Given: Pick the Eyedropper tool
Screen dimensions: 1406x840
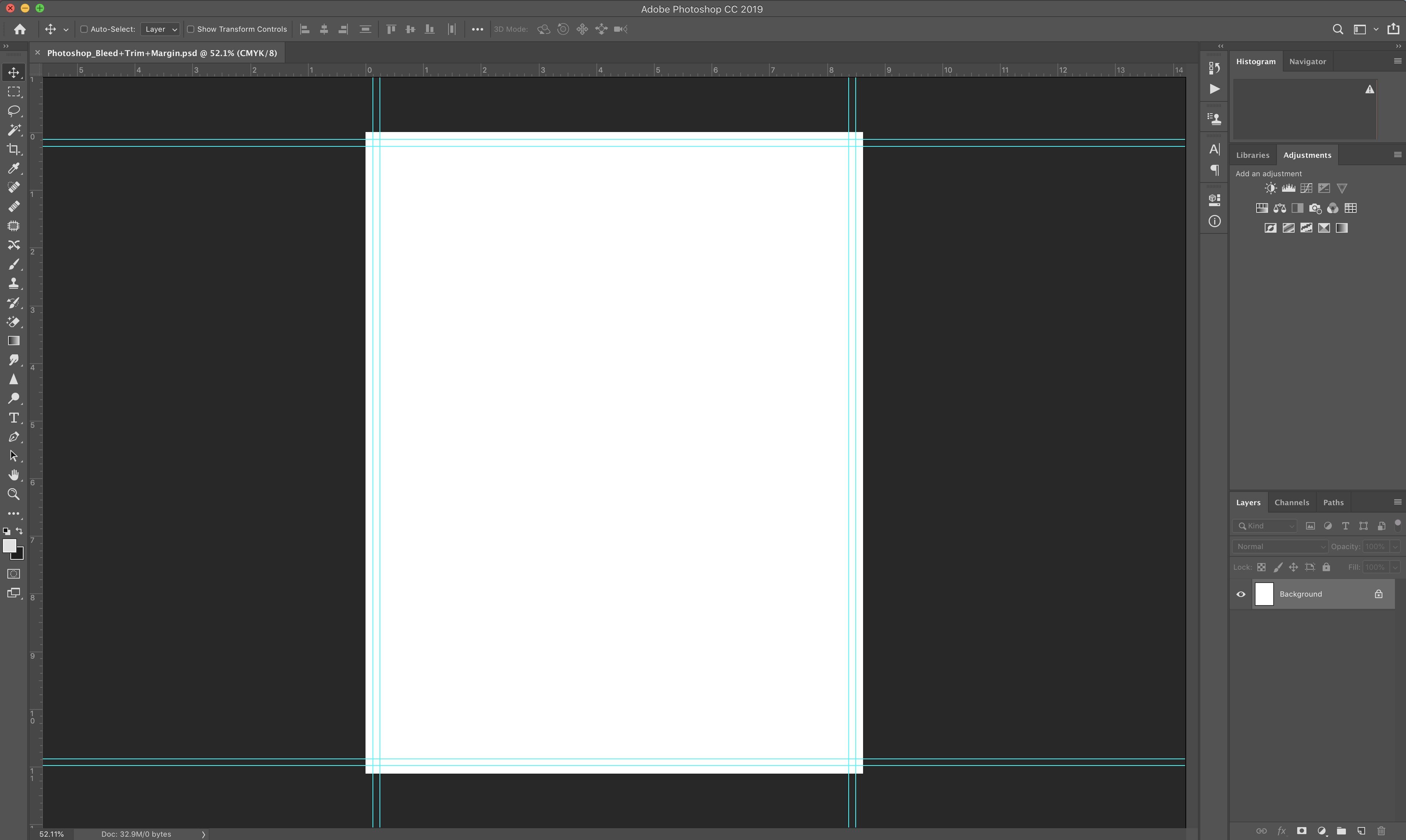Looking at the screenshot, I should pos(14,168).
